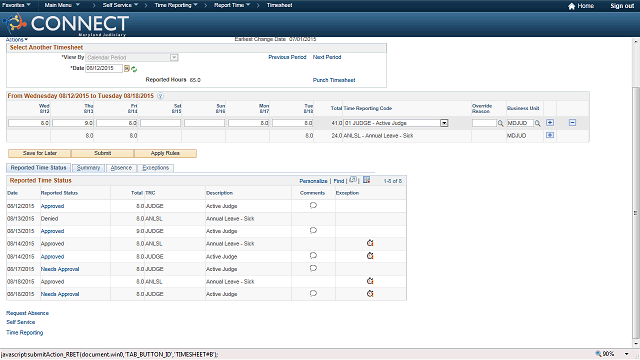Click the View All icon next to Find

tap(353, 180)
